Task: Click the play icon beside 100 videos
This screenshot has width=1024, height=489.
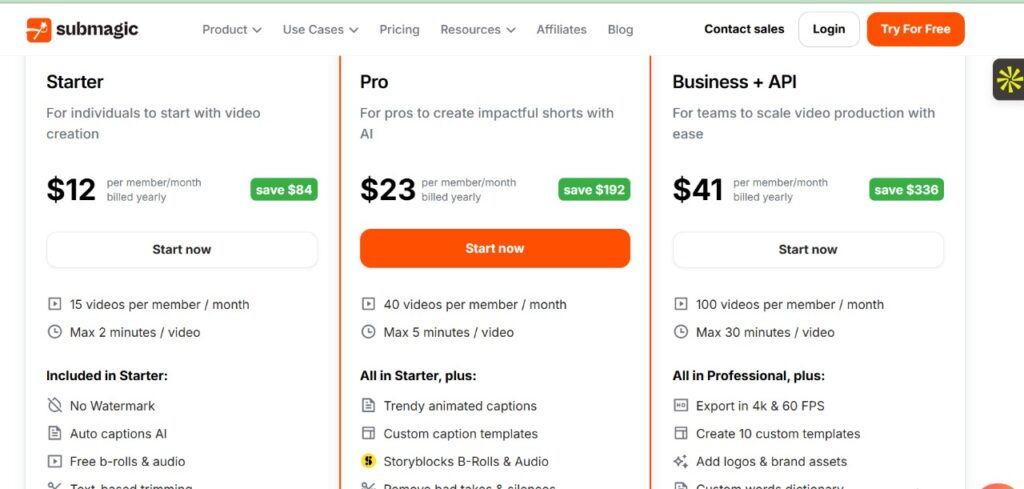Action: pyautogui.click(x=681, y=304)
